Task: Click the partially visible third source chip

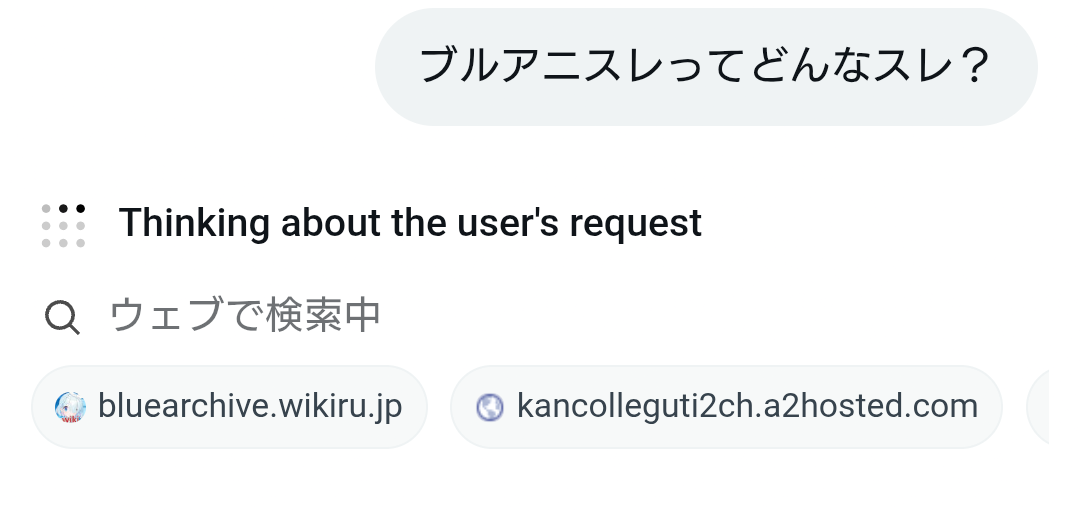Action: pyautogui.click(x=1038, y=407)
